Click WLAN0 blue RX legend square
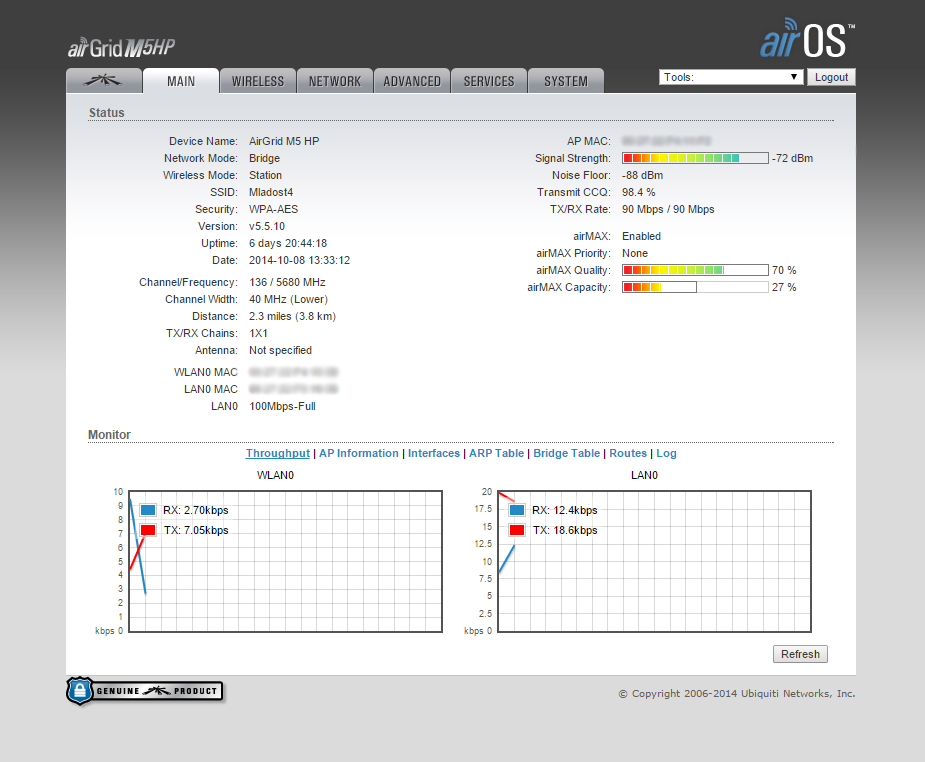 [148, 510]
